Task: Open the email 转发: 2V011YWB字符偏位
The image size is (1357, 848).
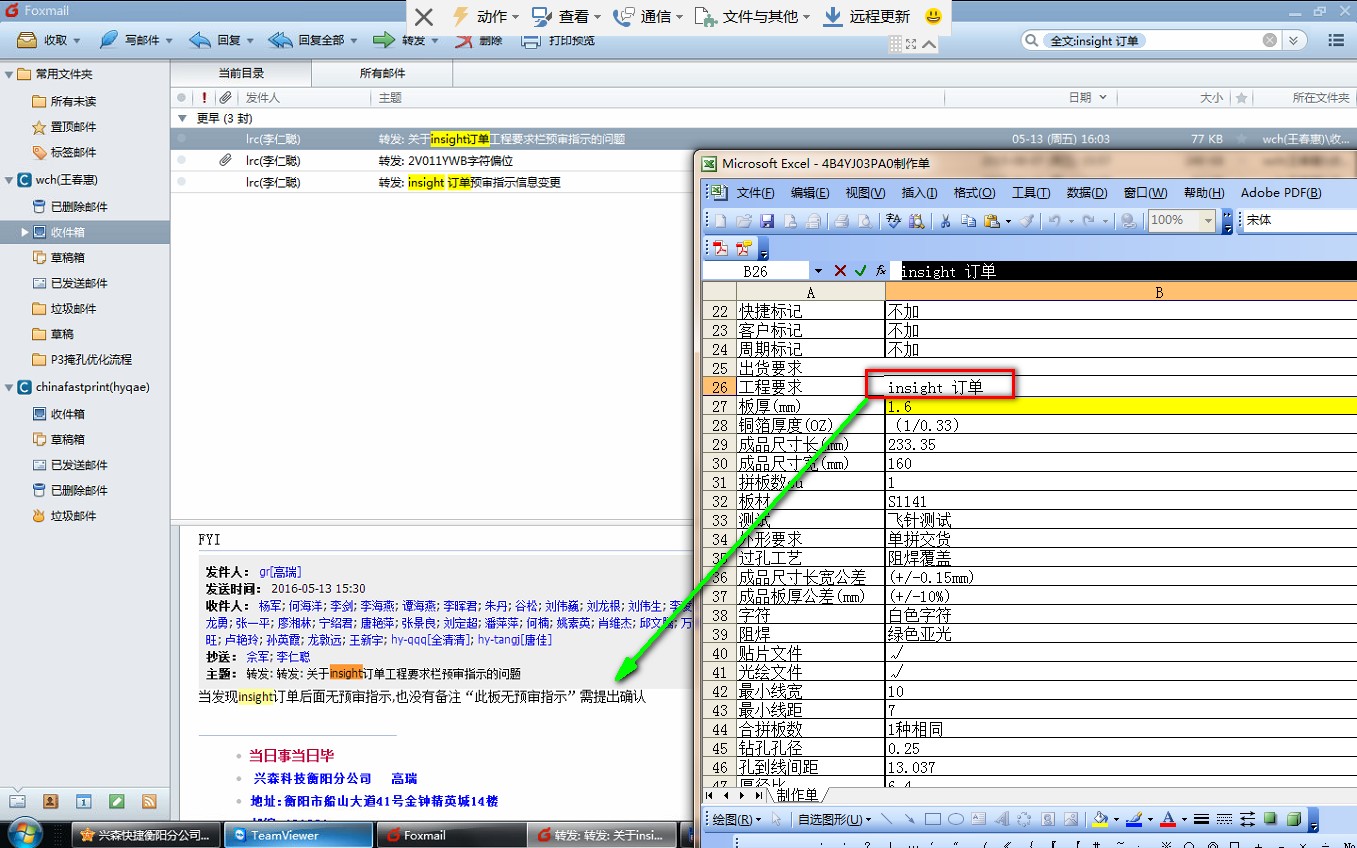Action: [x=445, y=161]
